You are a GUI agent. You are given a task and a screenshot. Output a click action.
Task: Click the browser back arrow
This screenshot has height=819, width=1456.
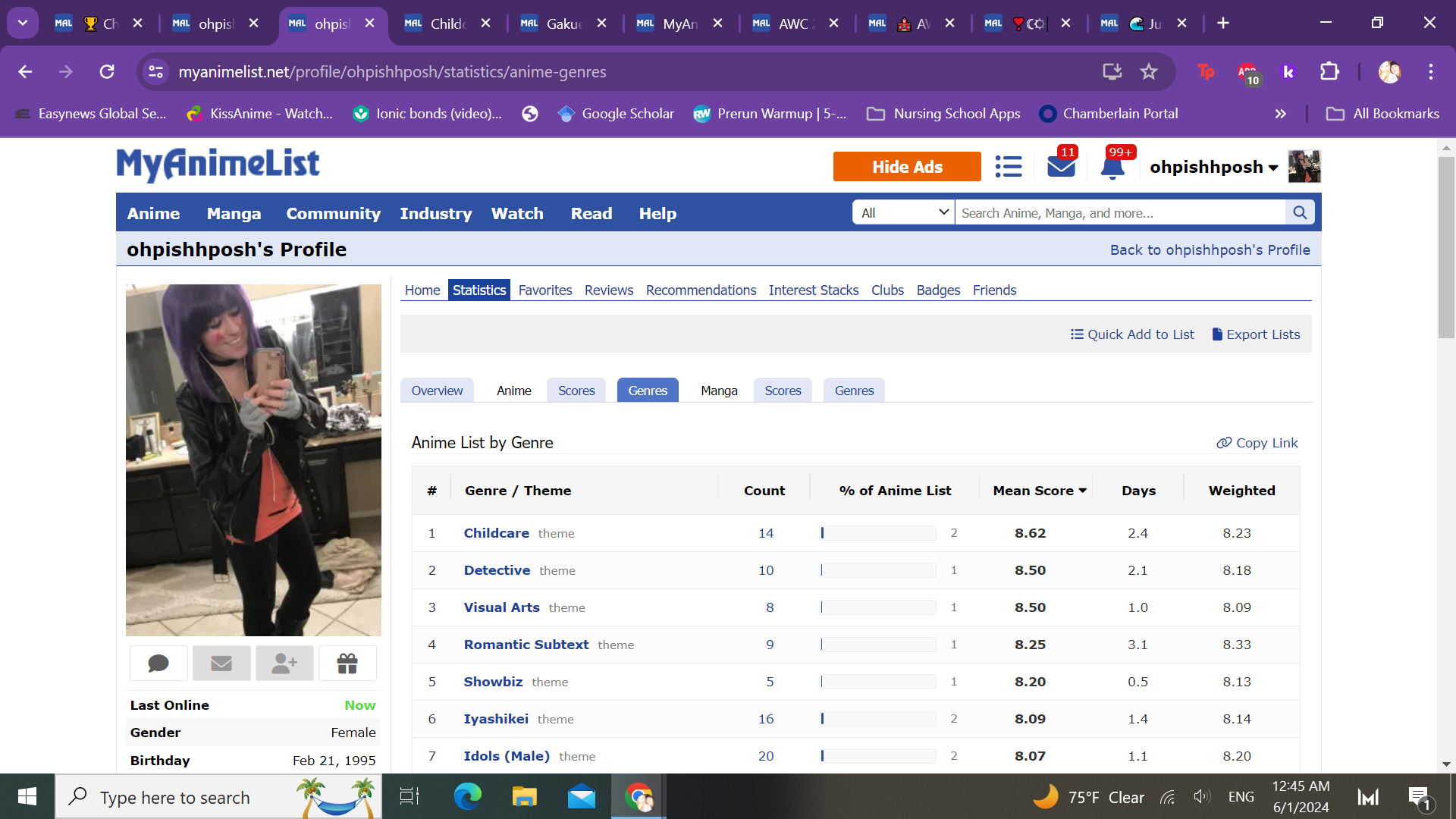[25, 71]
